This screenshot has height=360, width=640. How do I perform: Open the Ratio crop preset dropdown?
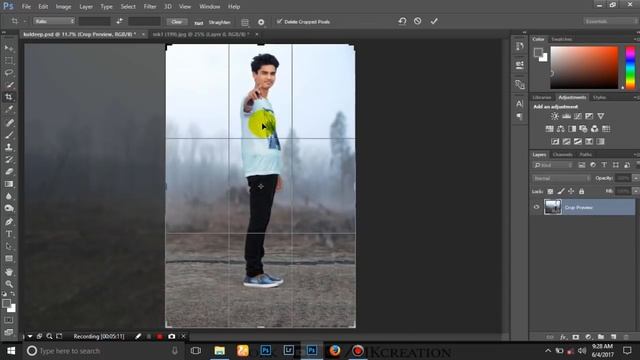click(54, 21)
